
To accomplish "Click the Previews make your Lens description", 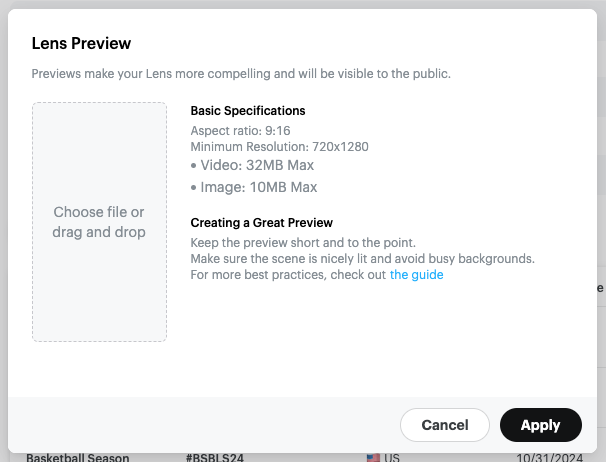I will [241, 74].
